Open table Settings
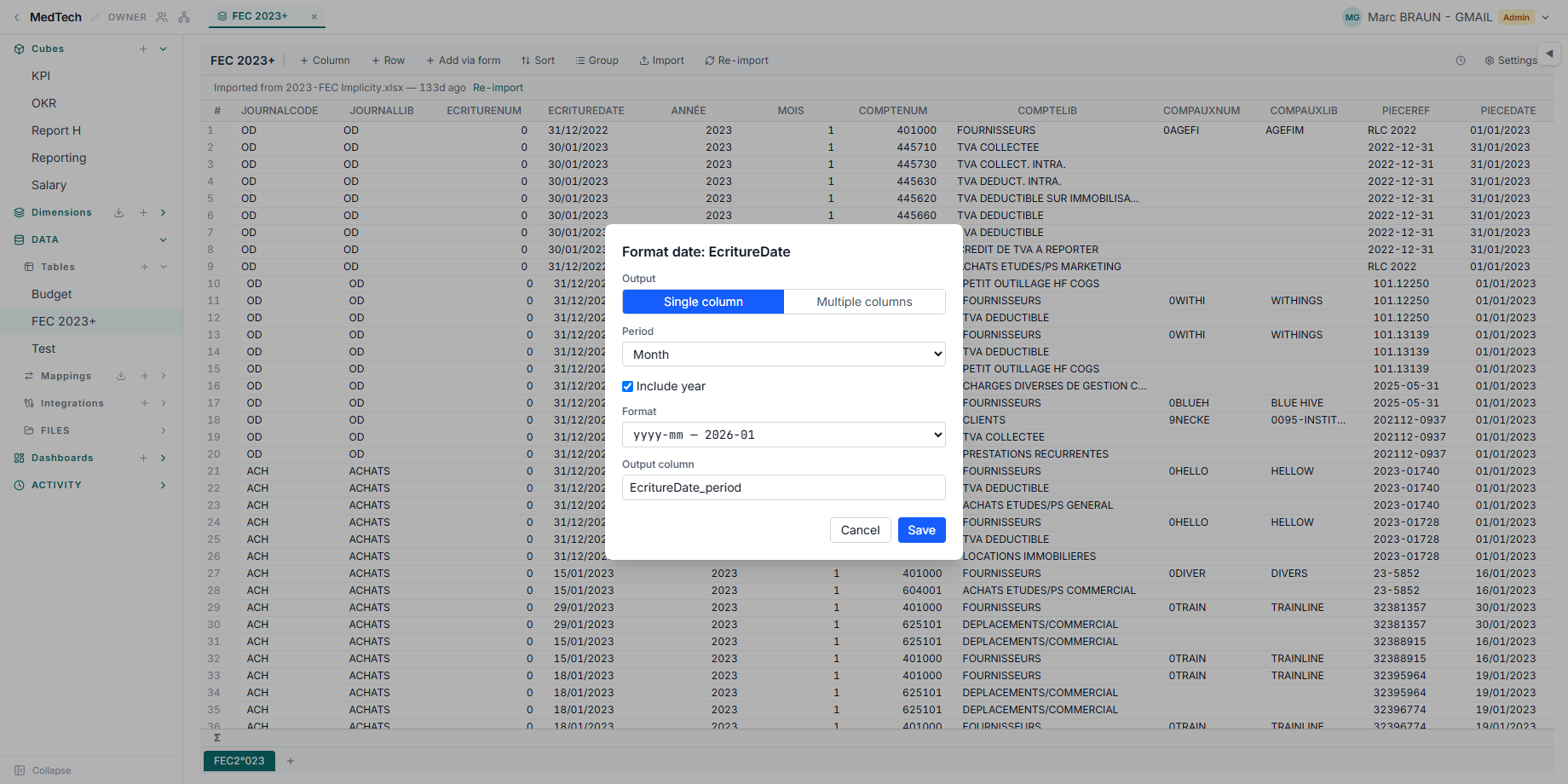 pos(1511,61)
